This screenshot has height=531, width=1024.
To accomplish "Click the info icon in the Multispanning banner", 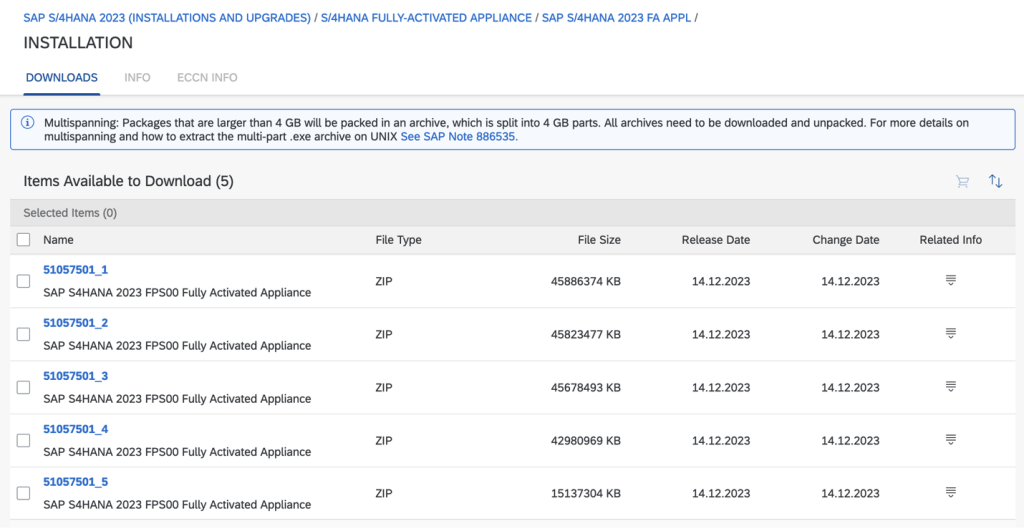I will coord(27,123).
